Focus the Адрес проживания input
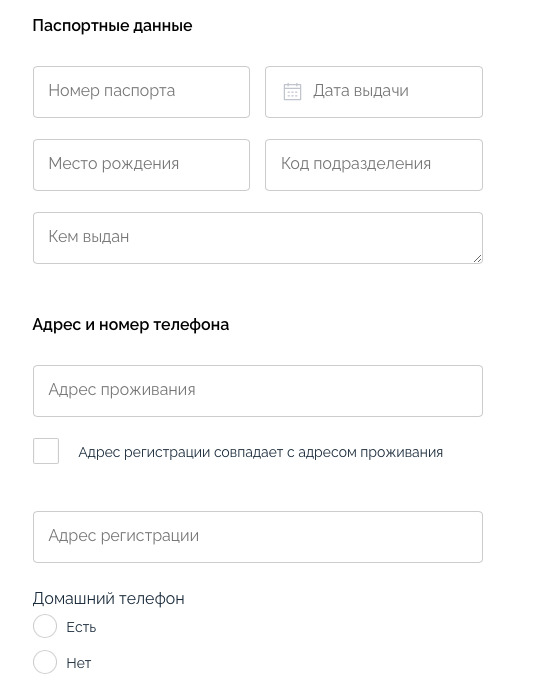The image size is (552, 688). (258, 391)
